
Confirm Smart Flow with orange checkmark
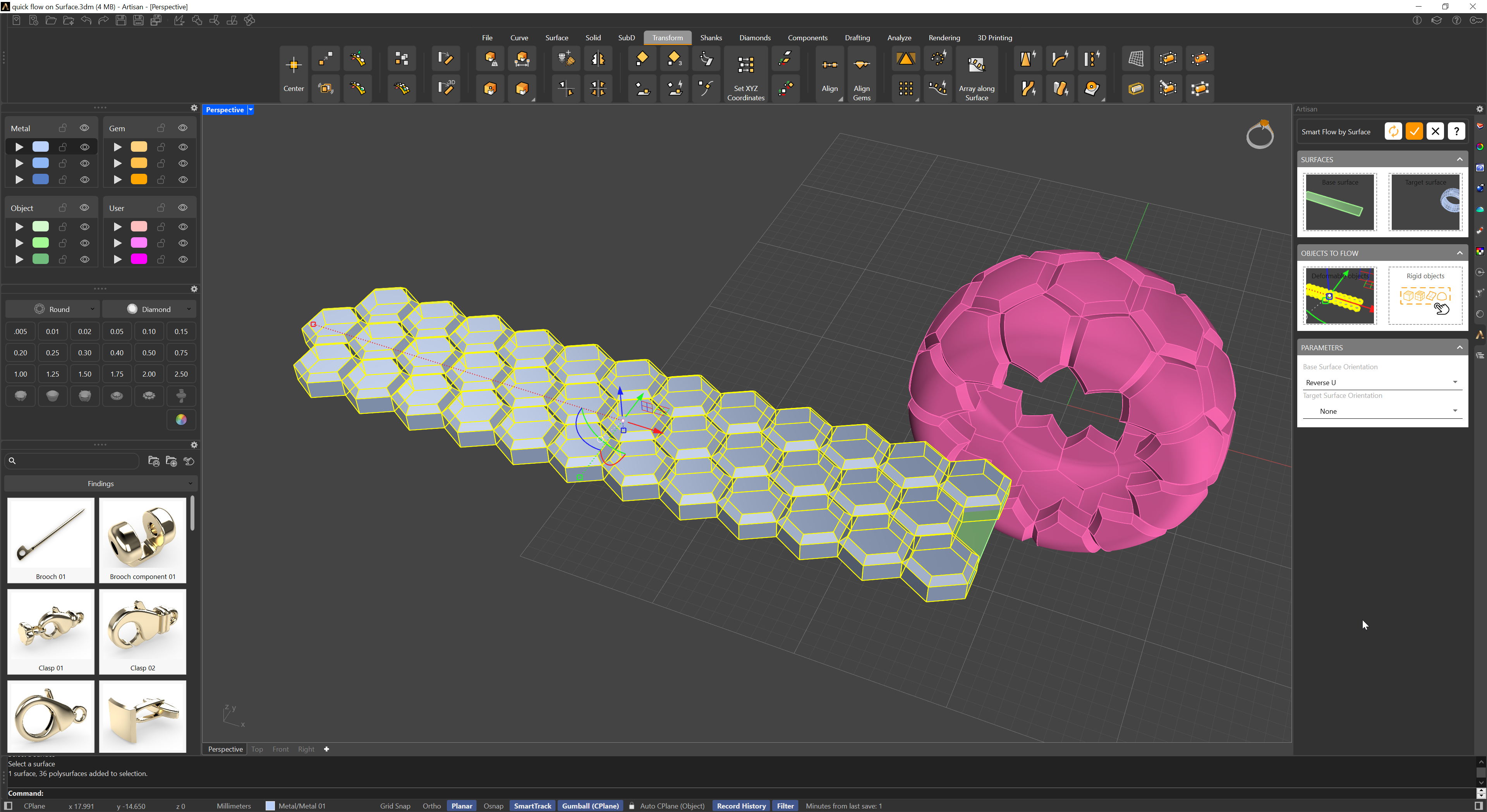1414,132
